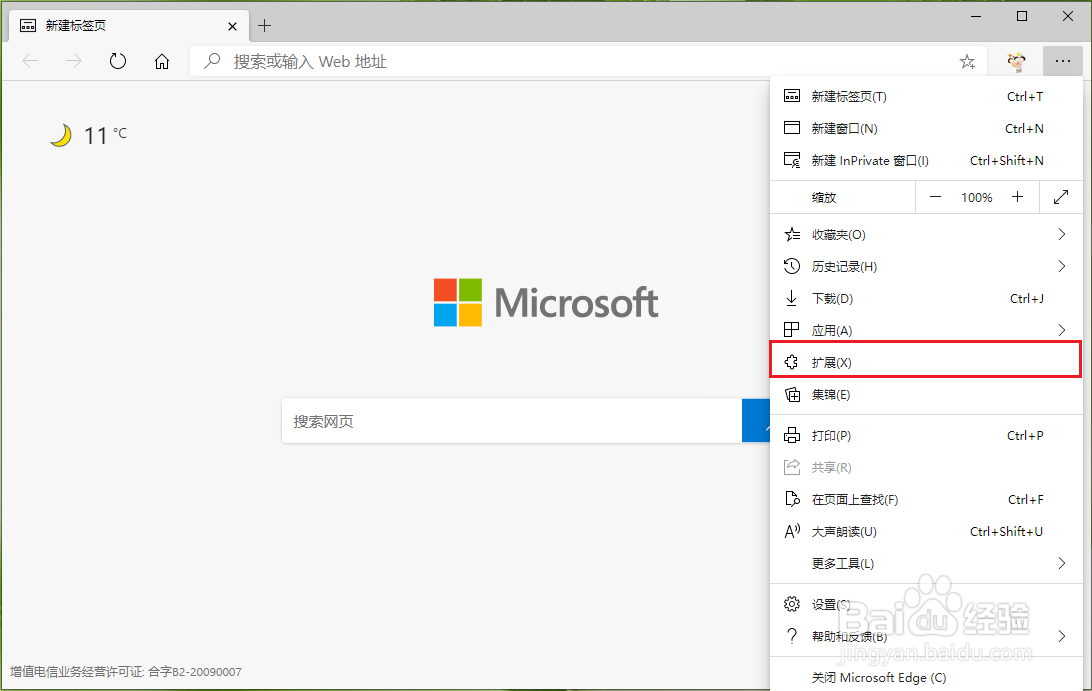Click the browser forward arrow

(74, 61)
